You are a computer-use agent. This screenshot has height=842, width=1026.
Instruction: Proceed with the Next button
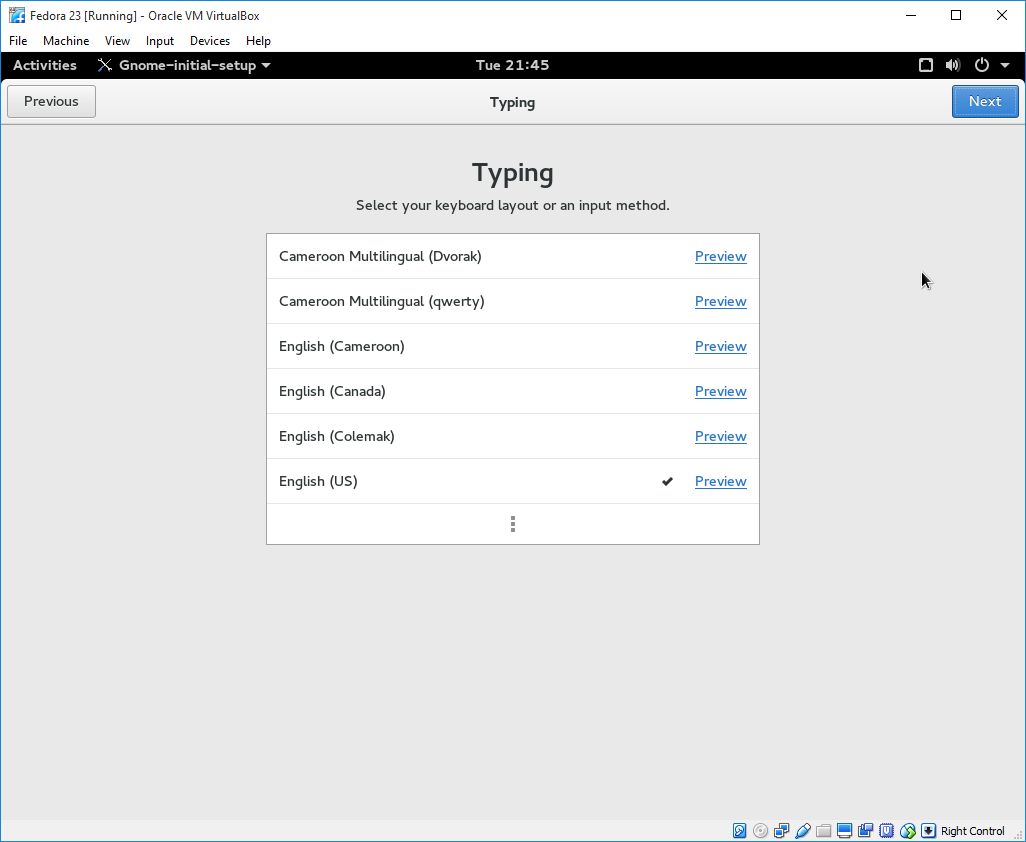pos(985,101)
